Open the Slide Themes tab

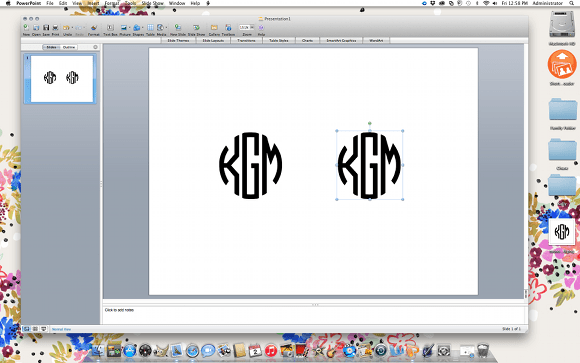(x=178, y=40)
